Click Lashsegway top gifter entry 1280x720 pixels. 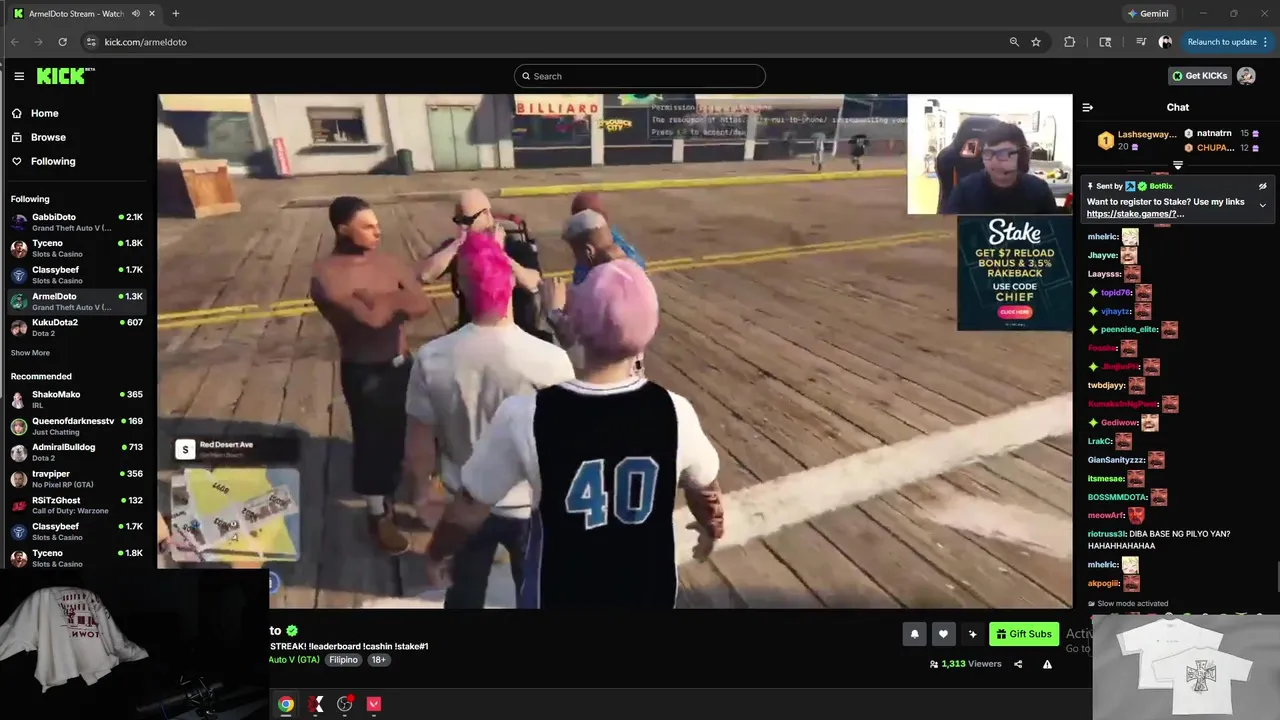click(x=1138, y=140)
